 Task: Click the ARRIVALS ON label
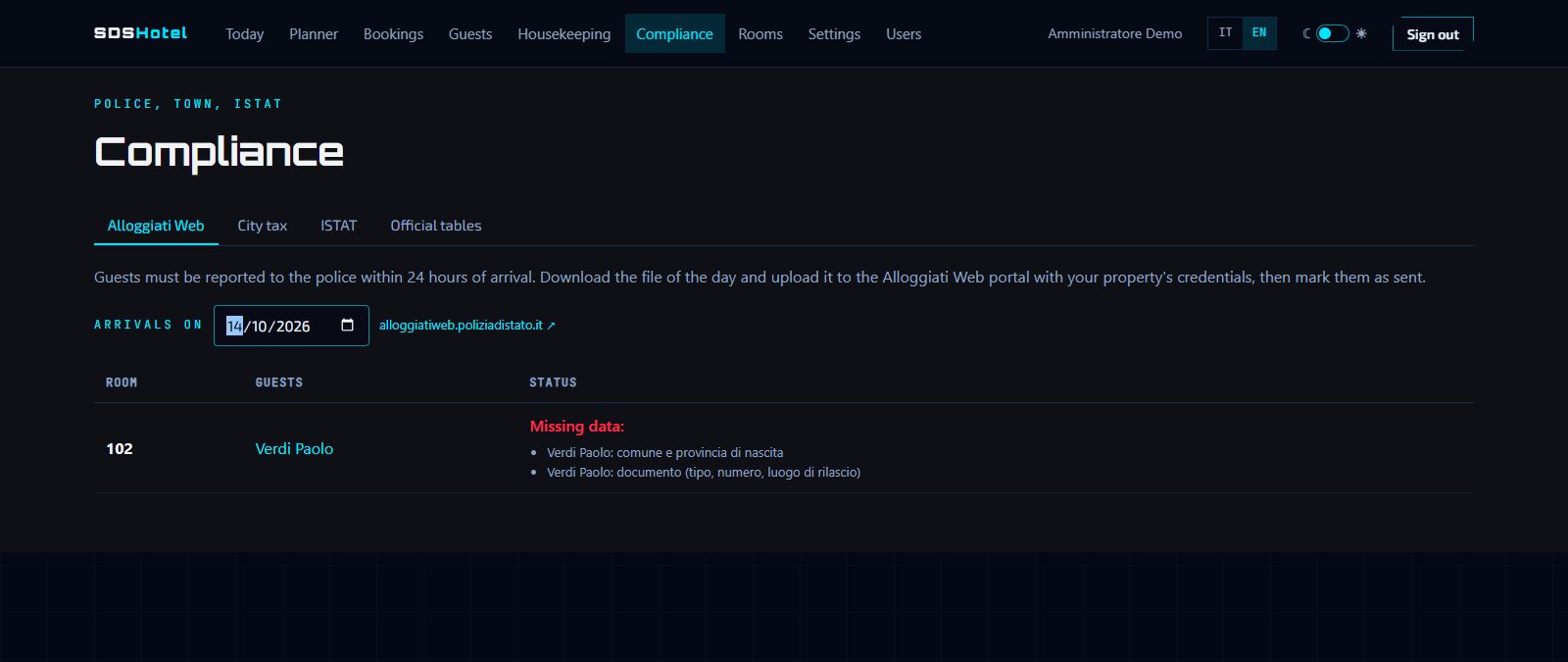tap(148, 325)
